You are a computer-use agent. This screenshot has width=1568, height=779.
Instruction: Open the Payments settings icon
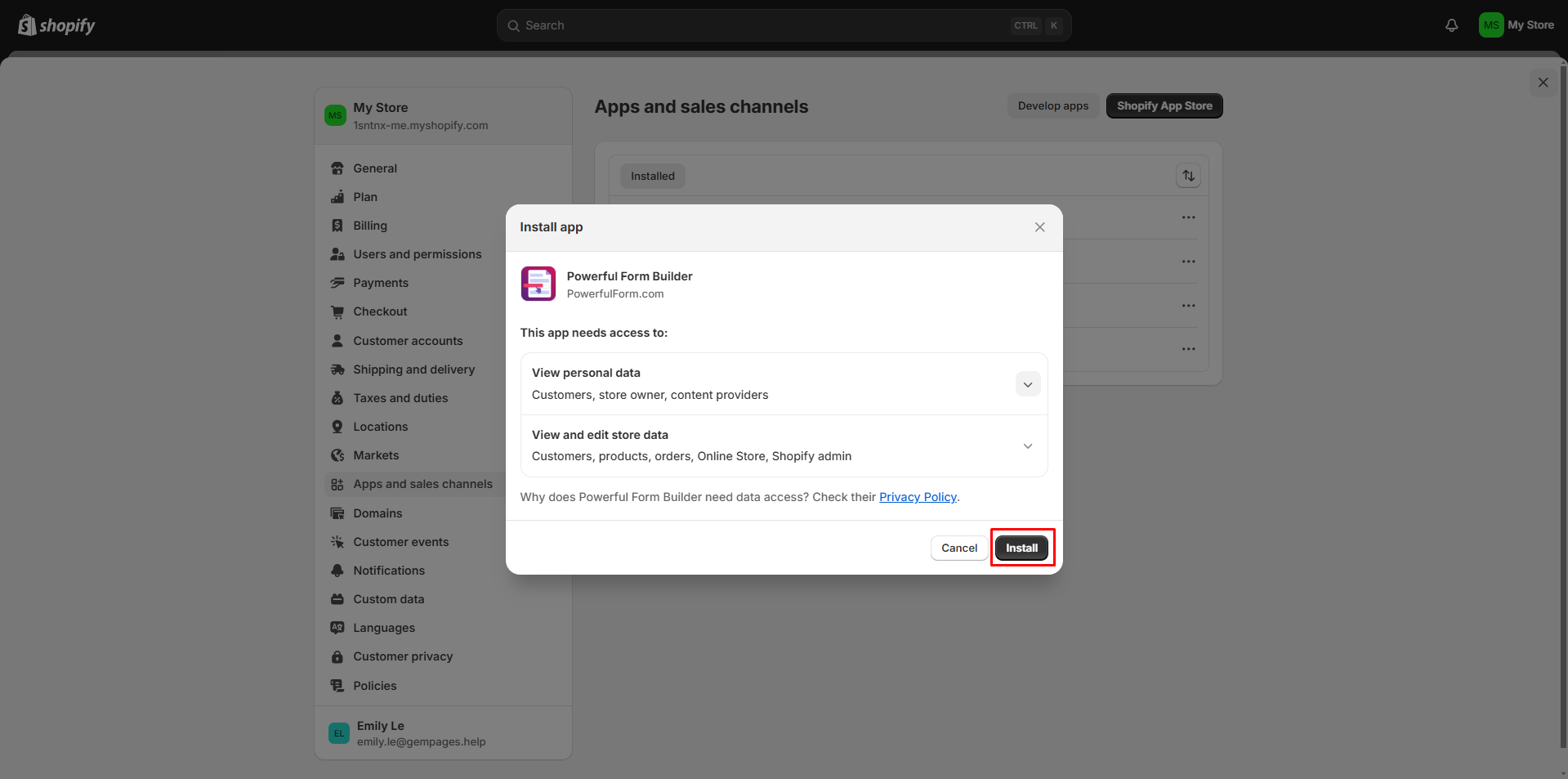(x=337, y=283)
